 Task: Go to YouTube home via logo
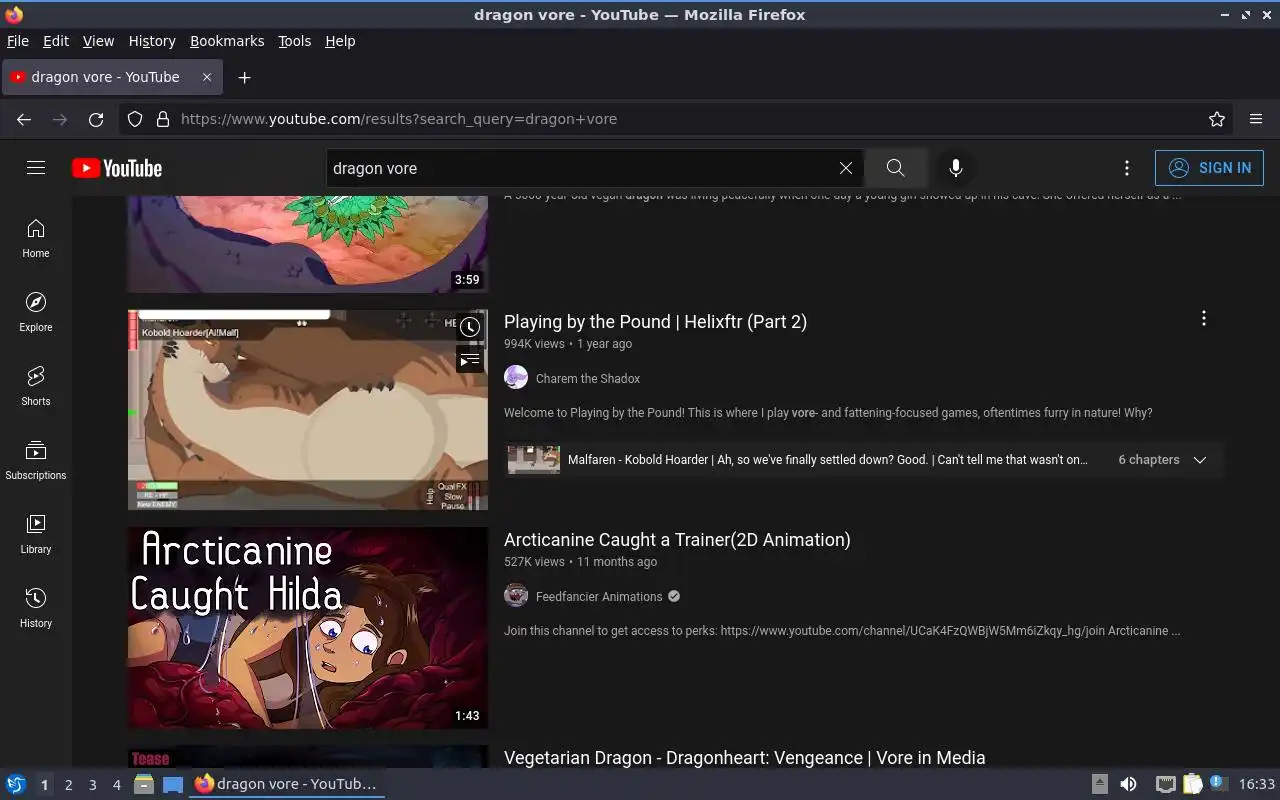coord(117,168)
